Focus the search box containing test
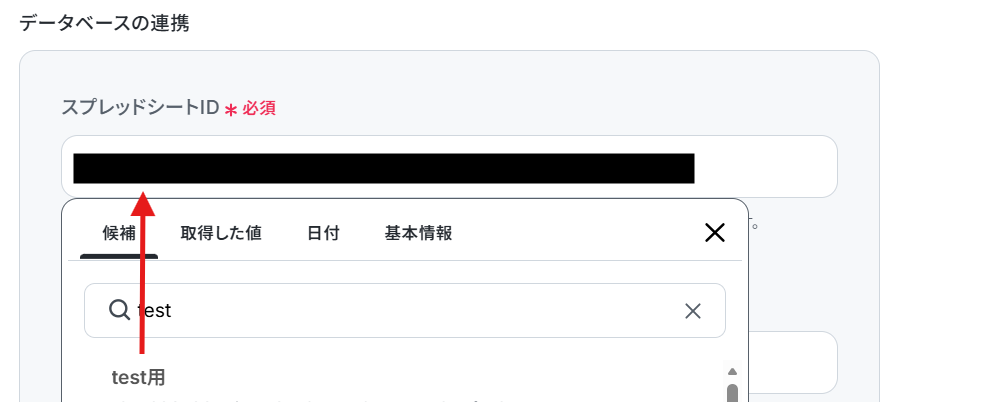This screenshot has height=402, width=1005. click(405, 311)
